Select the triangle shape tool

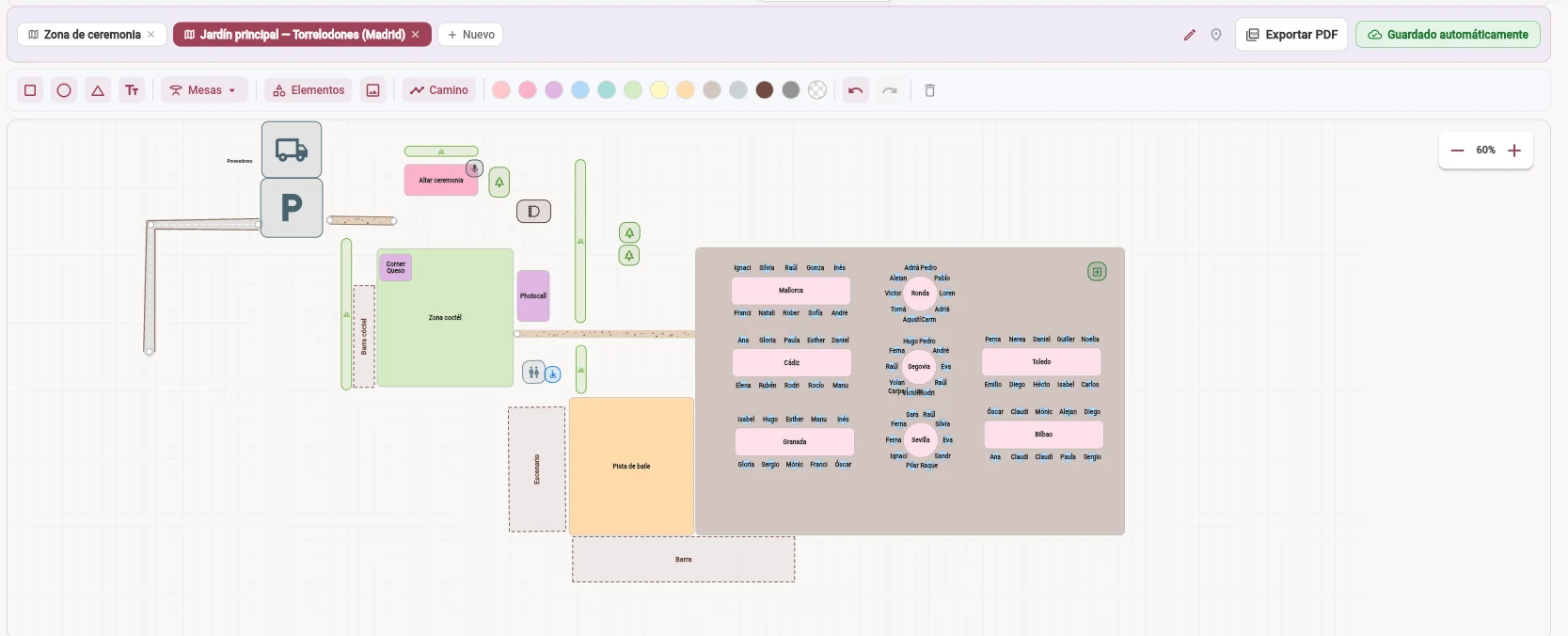(98, 90)
